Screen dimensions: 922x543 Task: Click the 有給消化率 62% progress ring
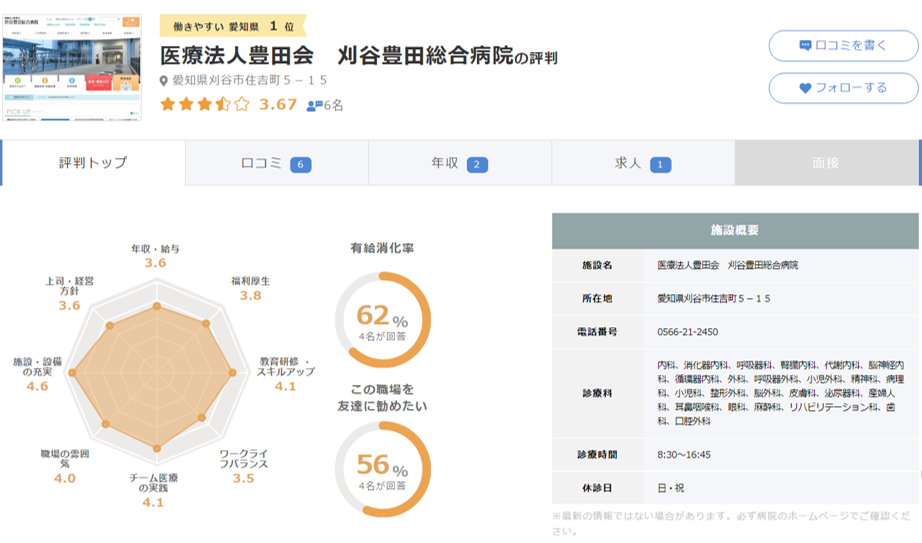click(x=383, y=320)
